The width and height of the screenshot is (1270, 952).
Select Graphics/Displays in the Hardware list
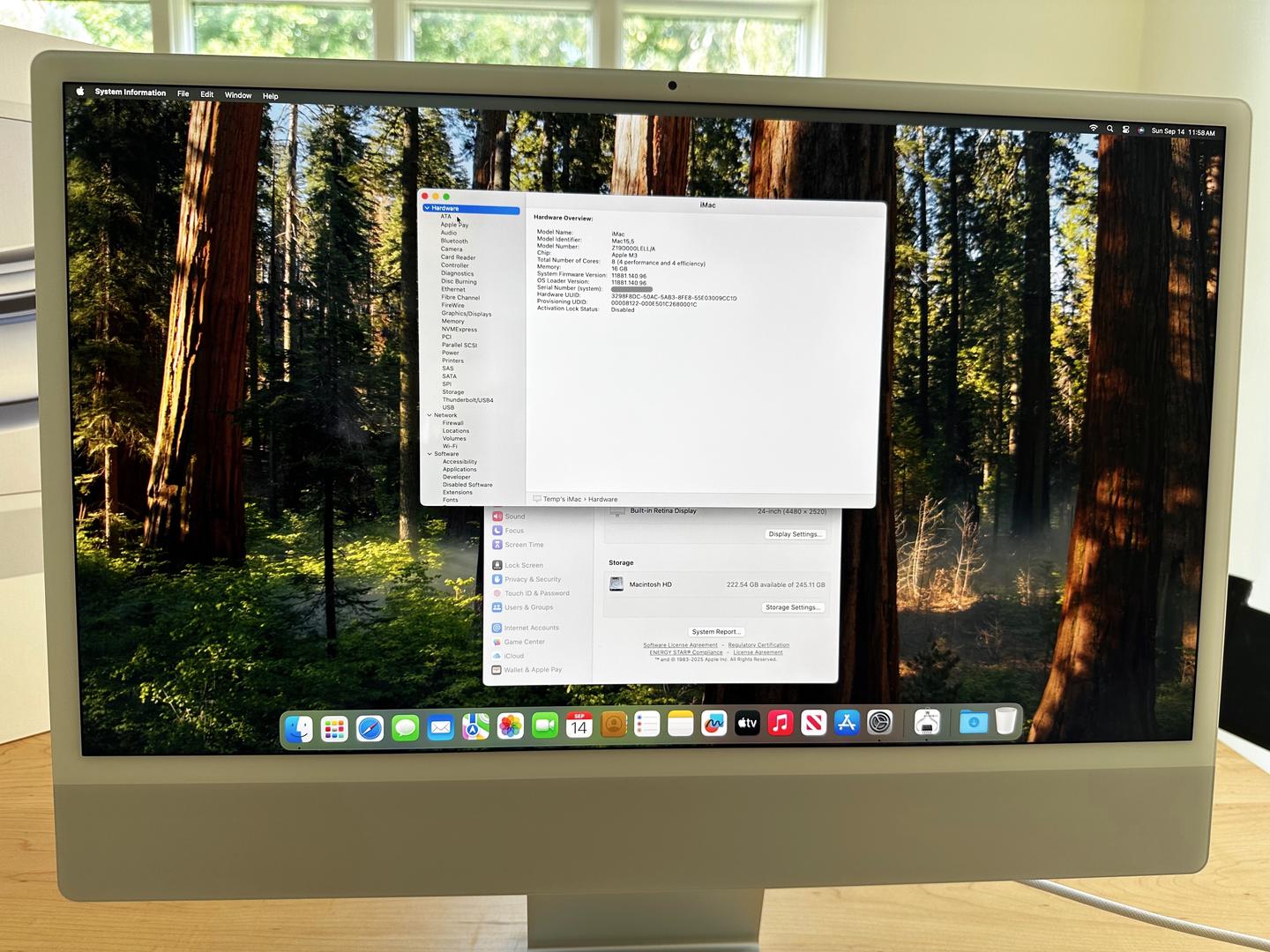click(x=467, y=314)
